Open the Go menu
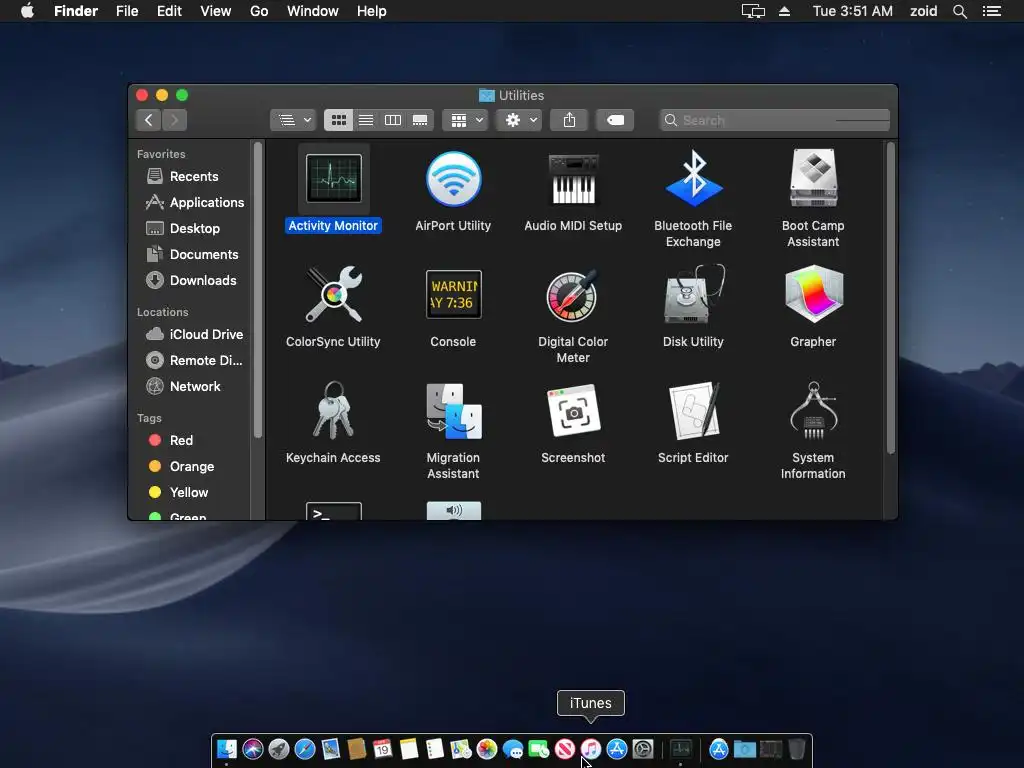The width and height of the screenshot is (1024, 768). click(x=259, y=11)
